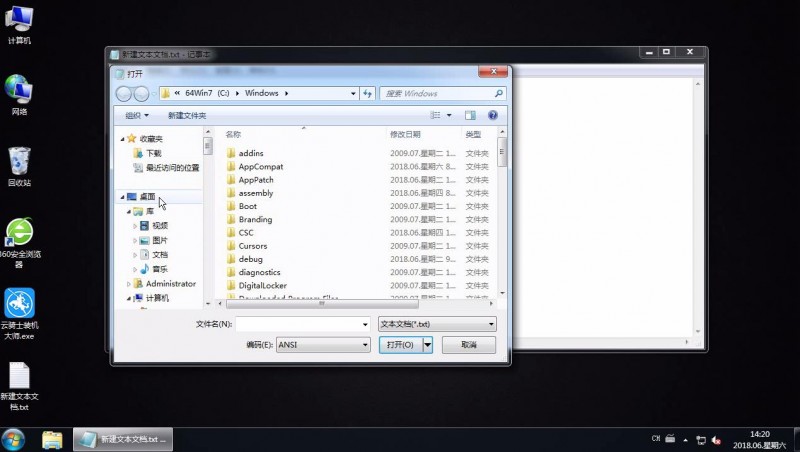Expand the 视频 Videos library node
The width and height of the screenshot is (800, 452).
click(135, 225)
